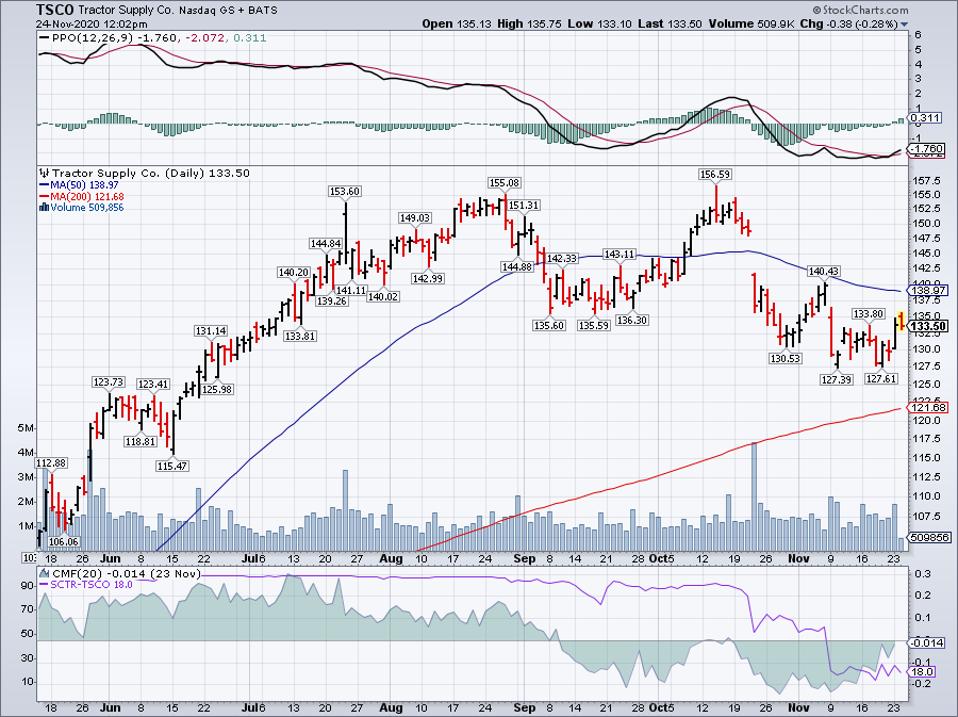
Task: Click the -1.760 PPO axis tag
Action: 927,148
